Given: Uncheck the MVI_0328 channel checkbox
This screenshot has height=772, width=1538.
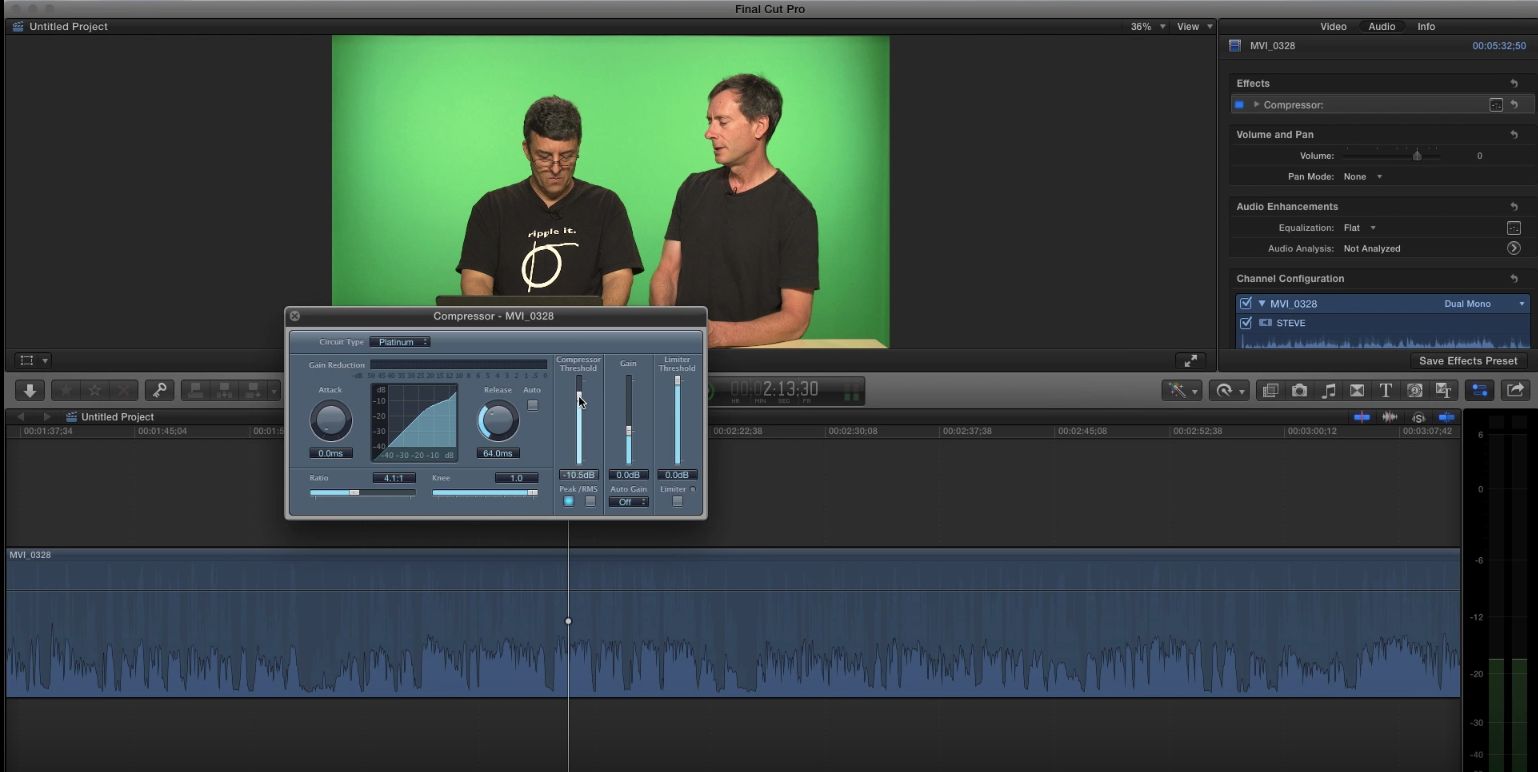Looking at the screenshot, I should coord(1246,303).
